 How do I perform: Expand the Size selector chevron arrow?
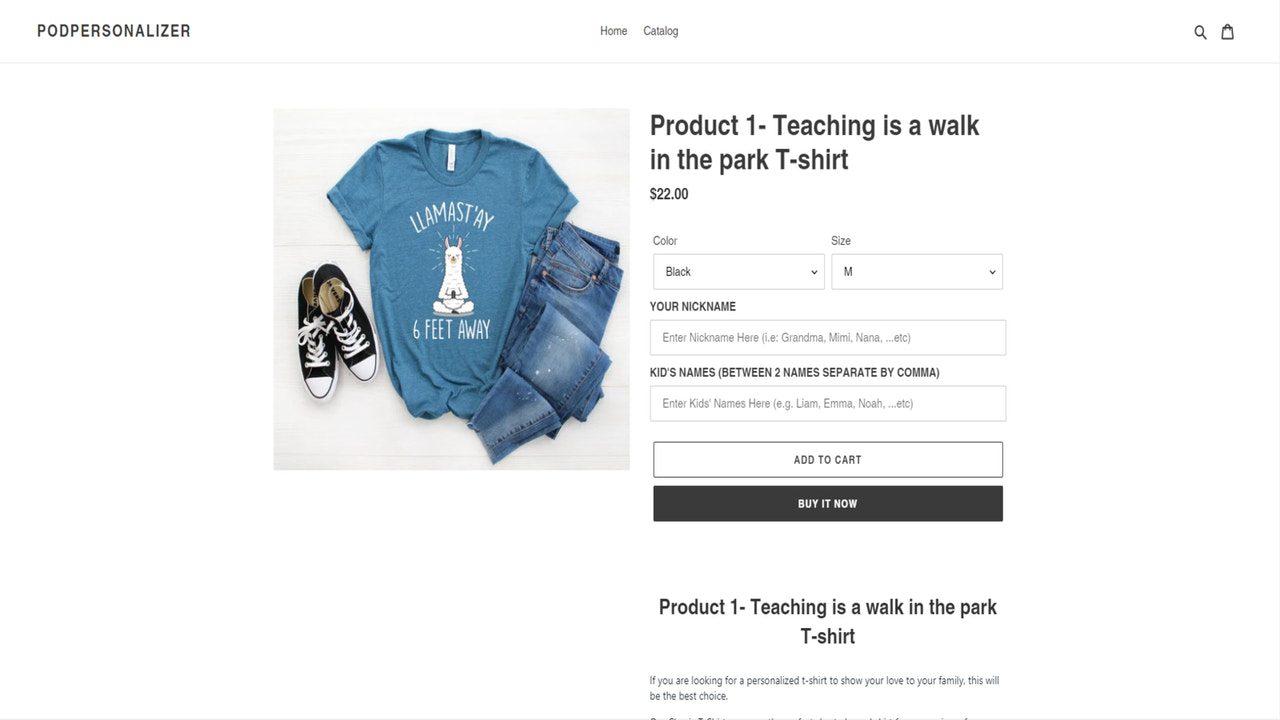(991, 271)
